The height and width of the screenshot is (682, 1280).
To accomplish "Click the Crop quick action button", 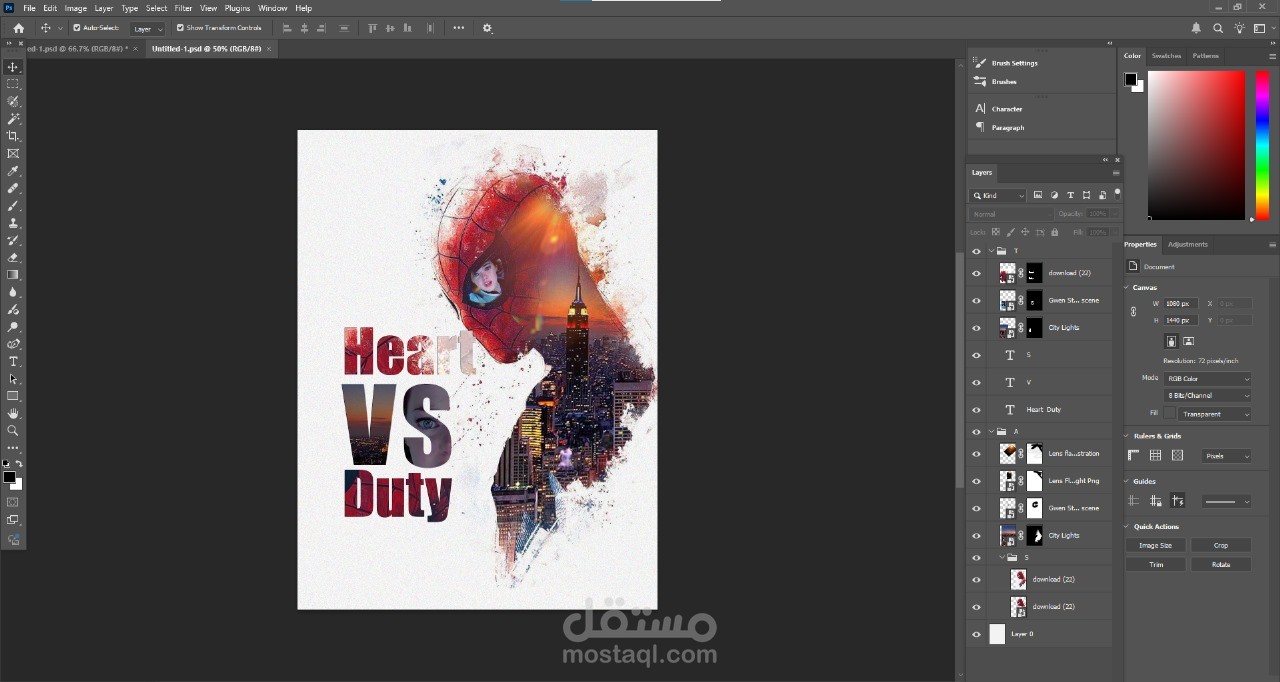I will (1221, 545).
